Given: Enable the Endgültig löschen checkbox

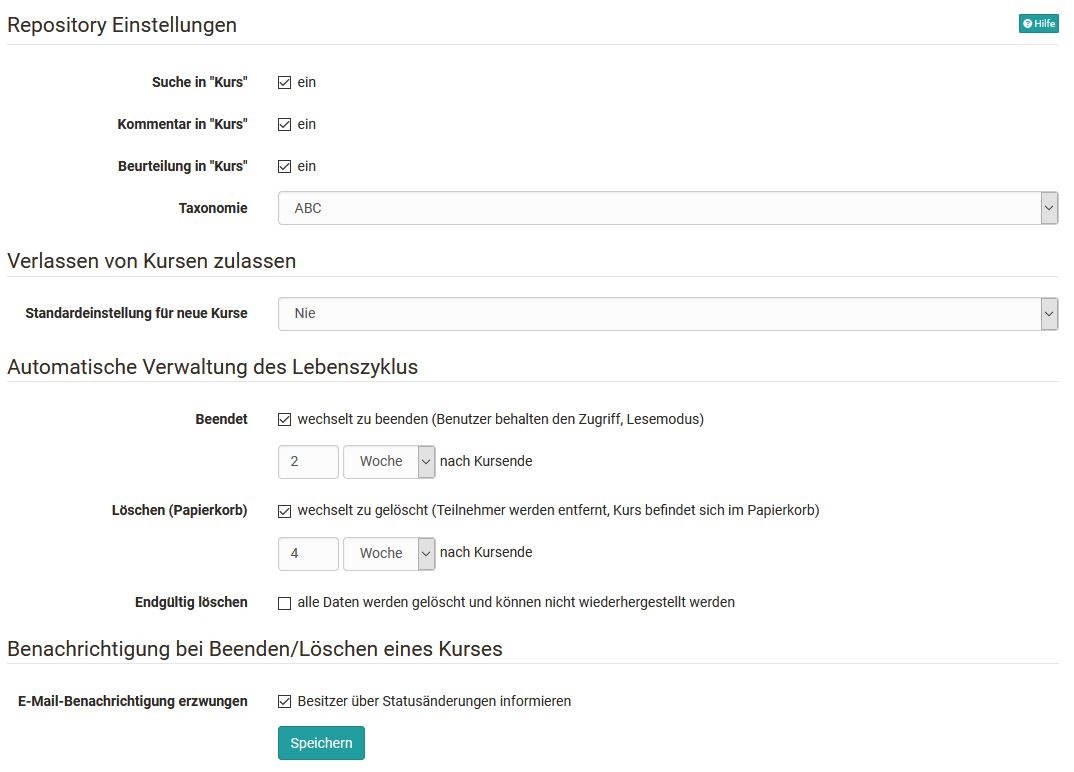Looking at the screenshot, I should click(x=284, y=603).
